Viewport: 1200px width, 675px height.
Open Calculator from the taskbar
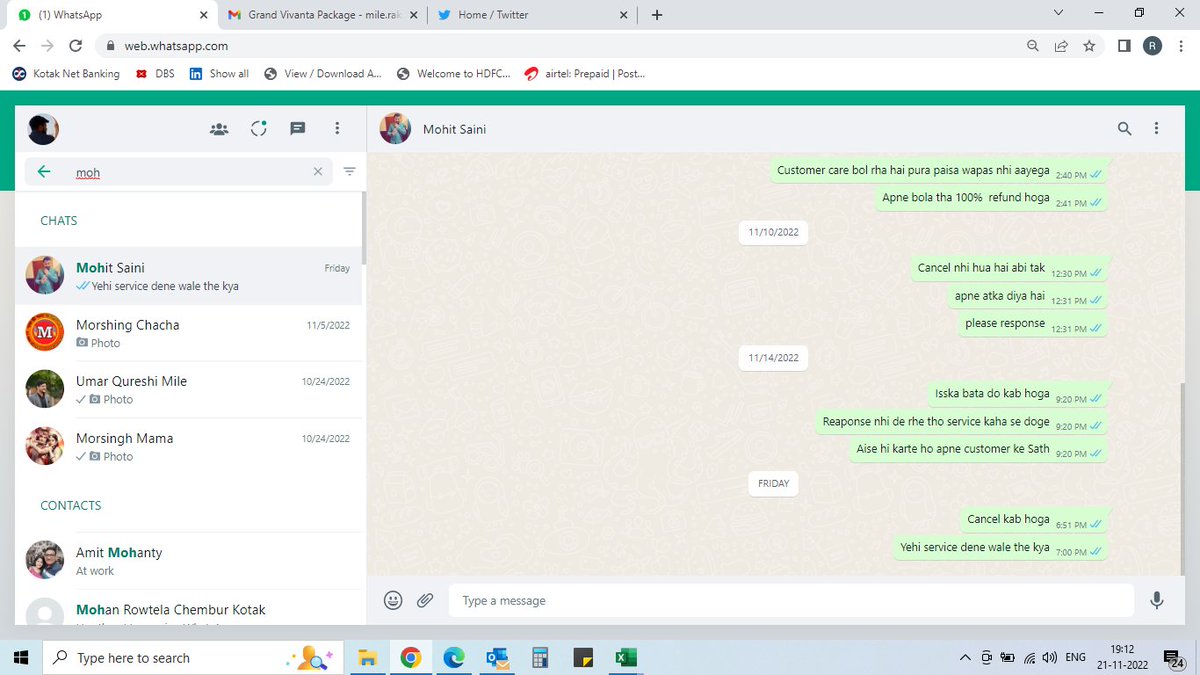[540, 657]
